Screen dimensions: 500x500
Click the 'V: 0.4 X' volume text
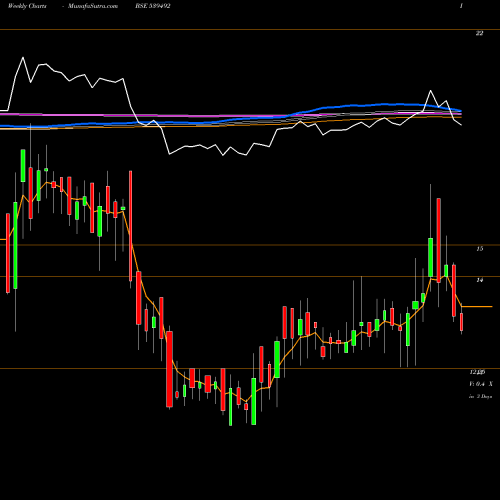(481, 384)
